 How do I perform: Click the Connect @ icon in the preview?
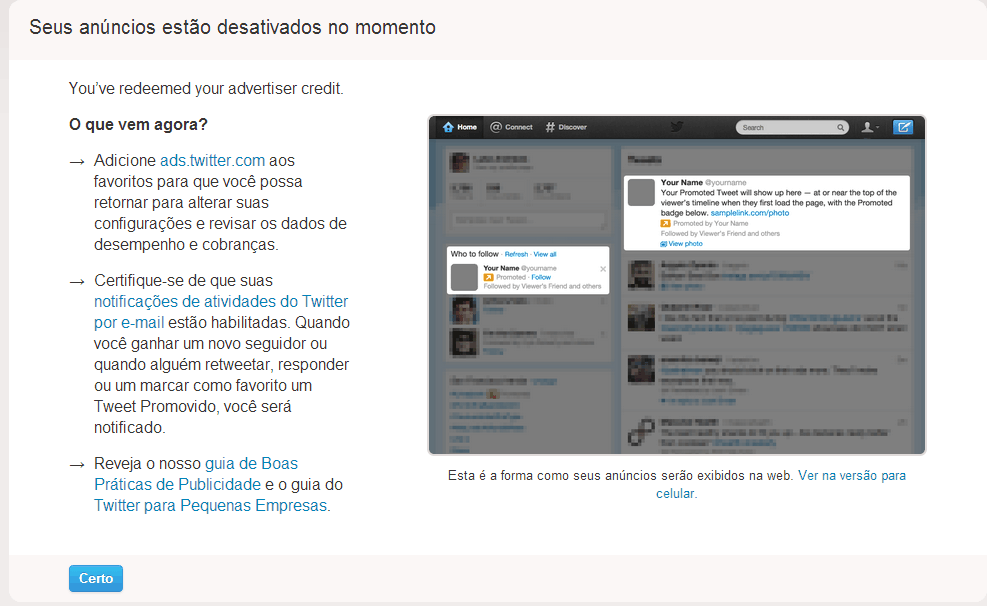496,127
